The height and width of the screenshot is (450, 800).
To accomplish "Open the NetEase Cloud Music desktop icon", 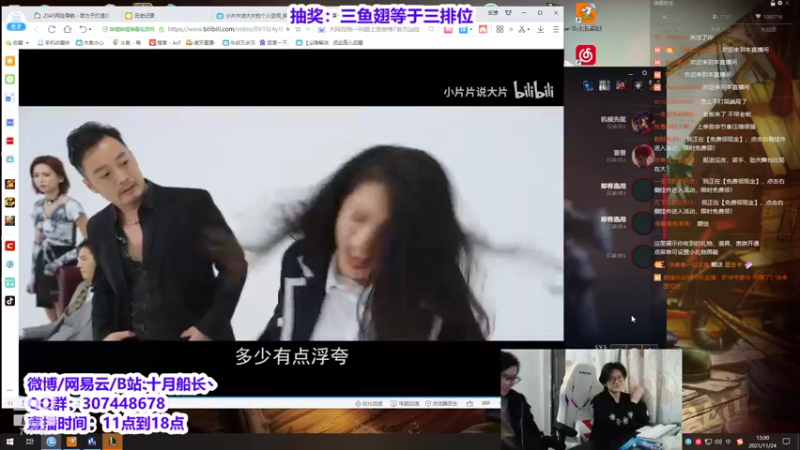I will pyautogui.click(x=586, y=55).
